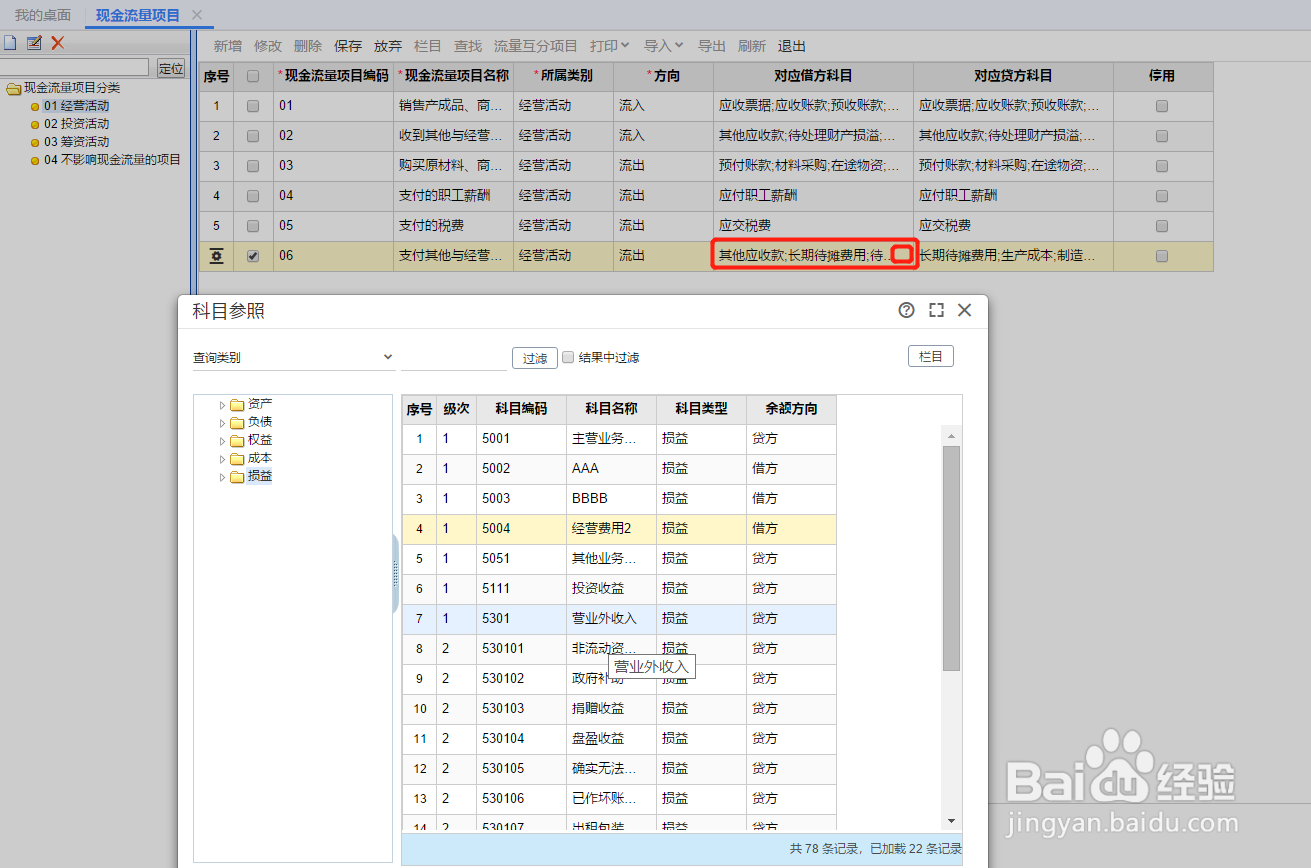
Task: Click the filter text input field
Action: 454,358
